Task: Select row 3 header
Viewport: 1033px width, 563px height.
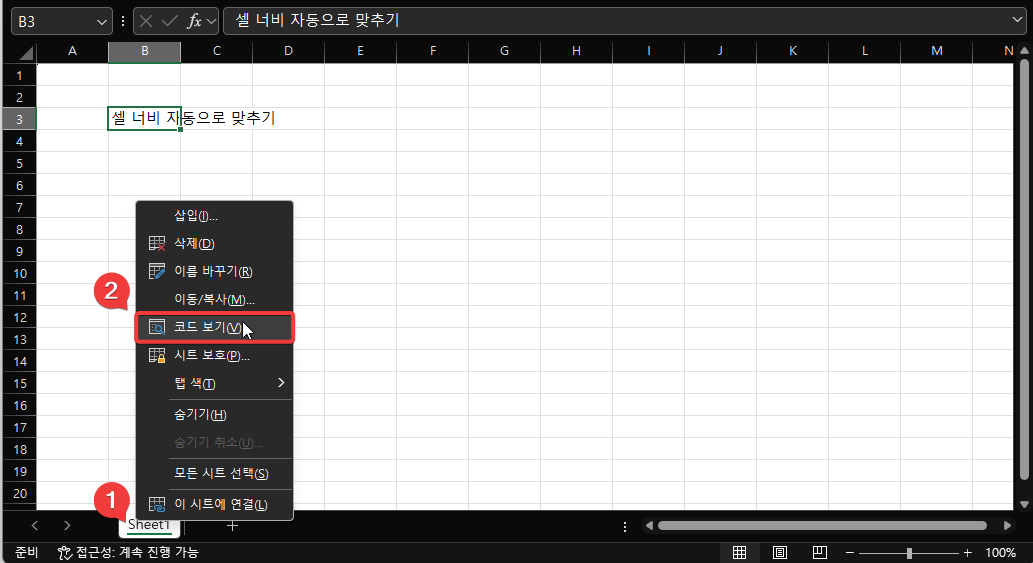Action: click(x=20, y=119)
